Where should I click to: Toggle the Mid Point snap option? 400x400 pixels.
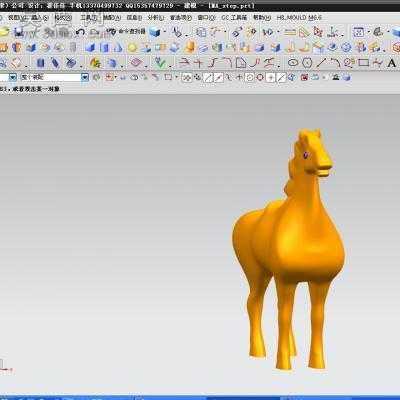click(x=219, y=78)
